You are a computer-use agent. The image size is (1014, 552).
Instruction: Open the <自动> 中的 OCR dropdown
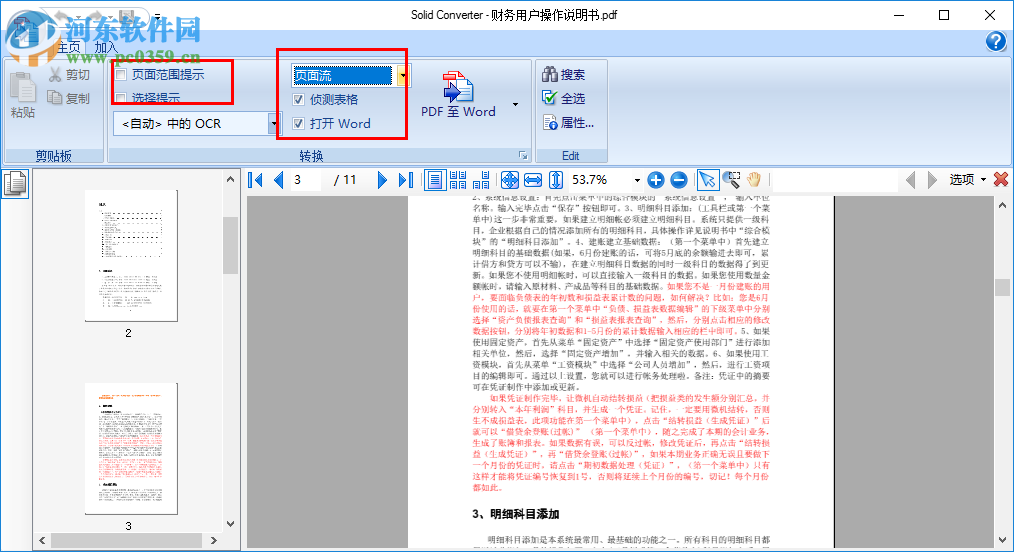[x=274, y=123]
